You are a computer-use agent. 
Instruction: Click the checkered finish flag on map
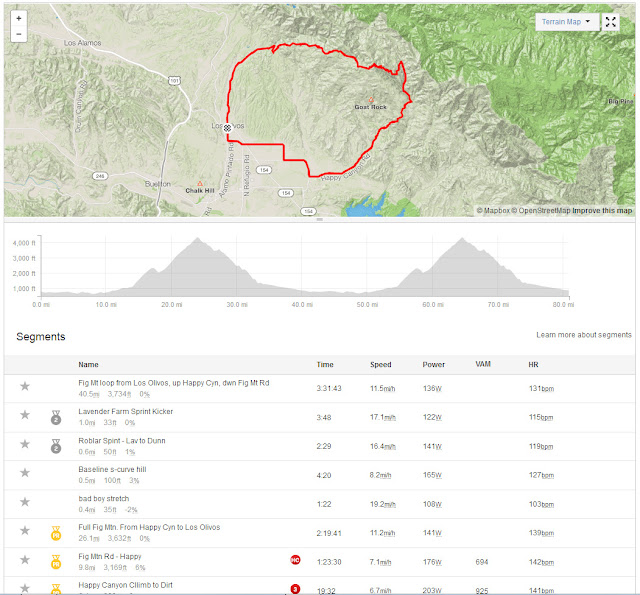click(228, 128)
